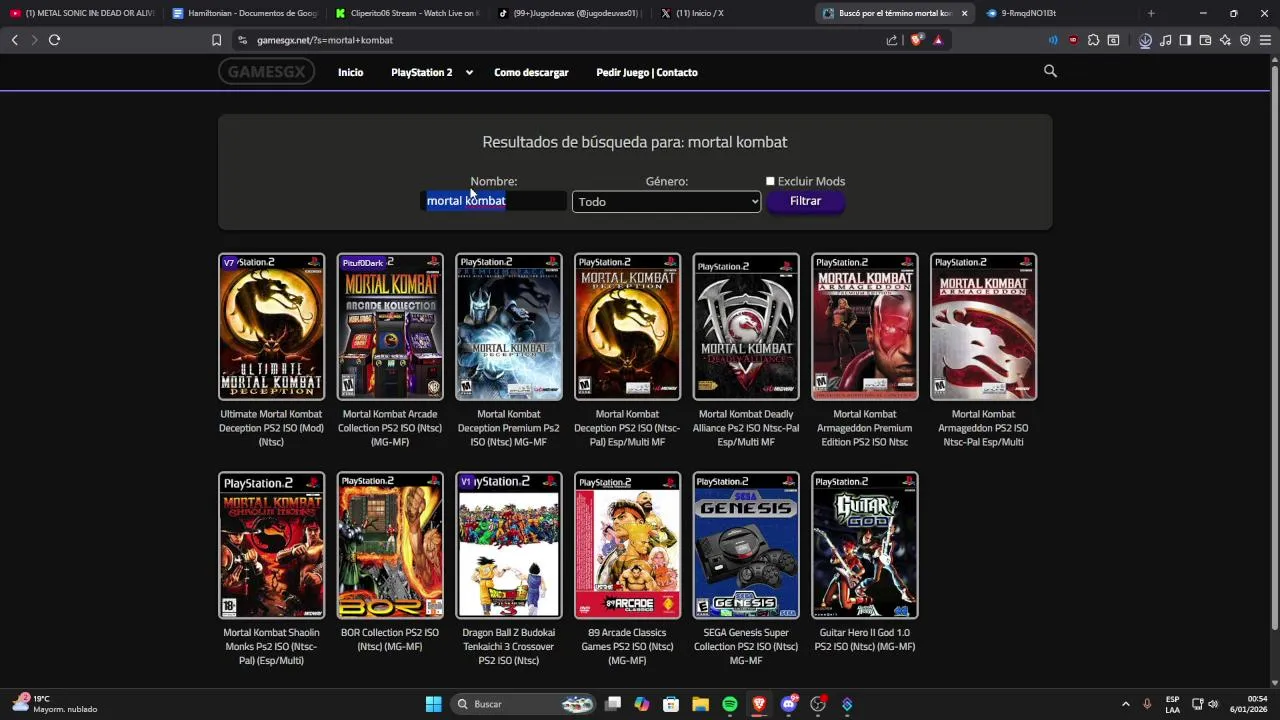
Task: Open Pedir Juego | Contacto menu item
Action: [x=647, y=72]
